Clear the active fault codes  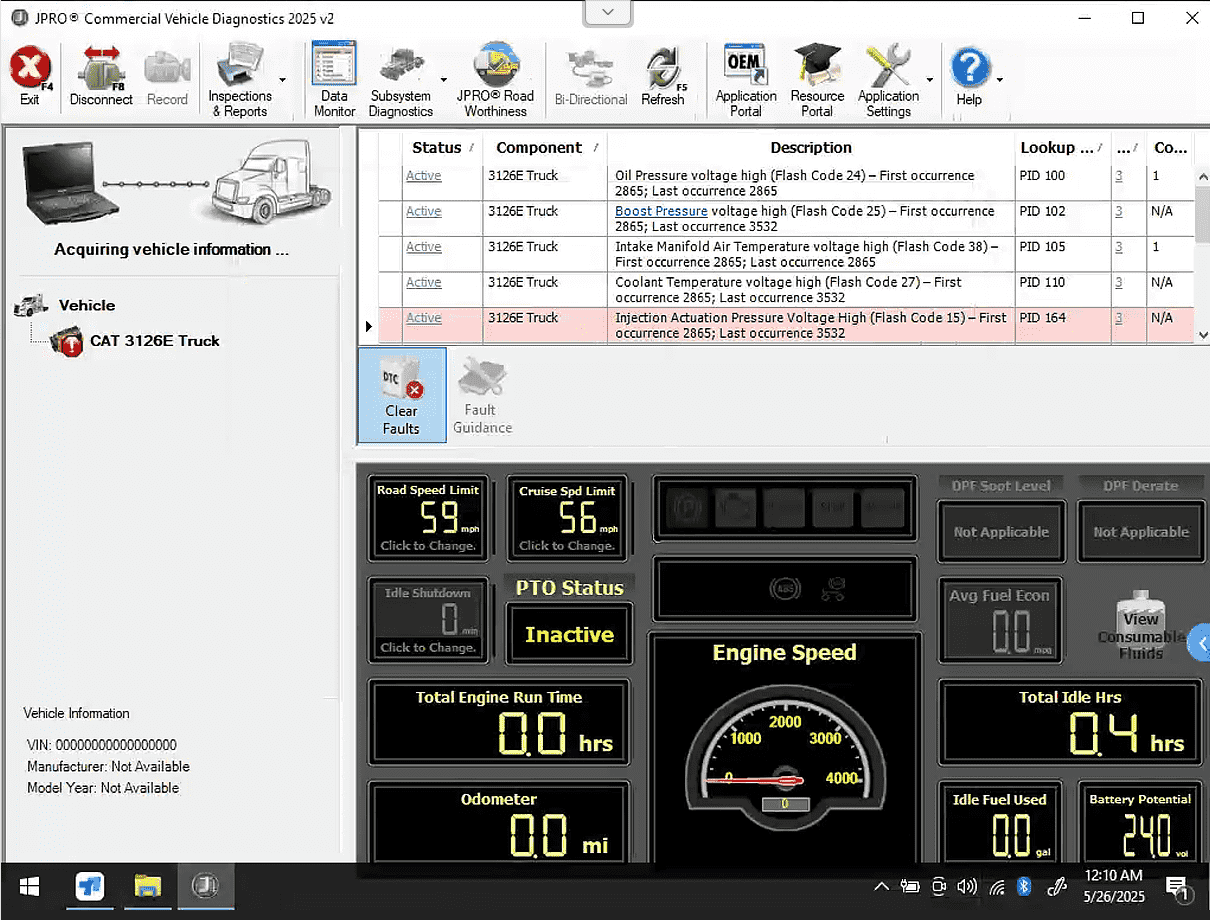401,394
